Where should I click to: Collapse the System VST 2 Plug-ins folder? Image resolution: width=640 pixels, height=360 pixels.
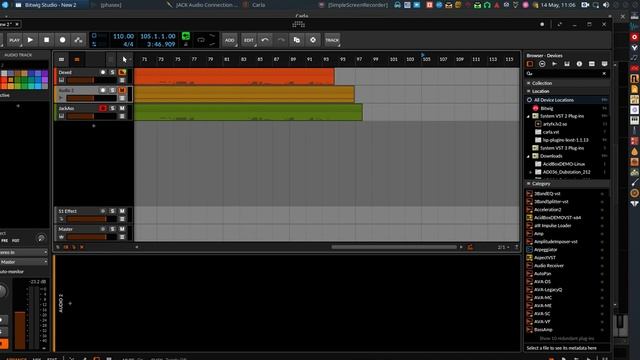pos(528,116)
